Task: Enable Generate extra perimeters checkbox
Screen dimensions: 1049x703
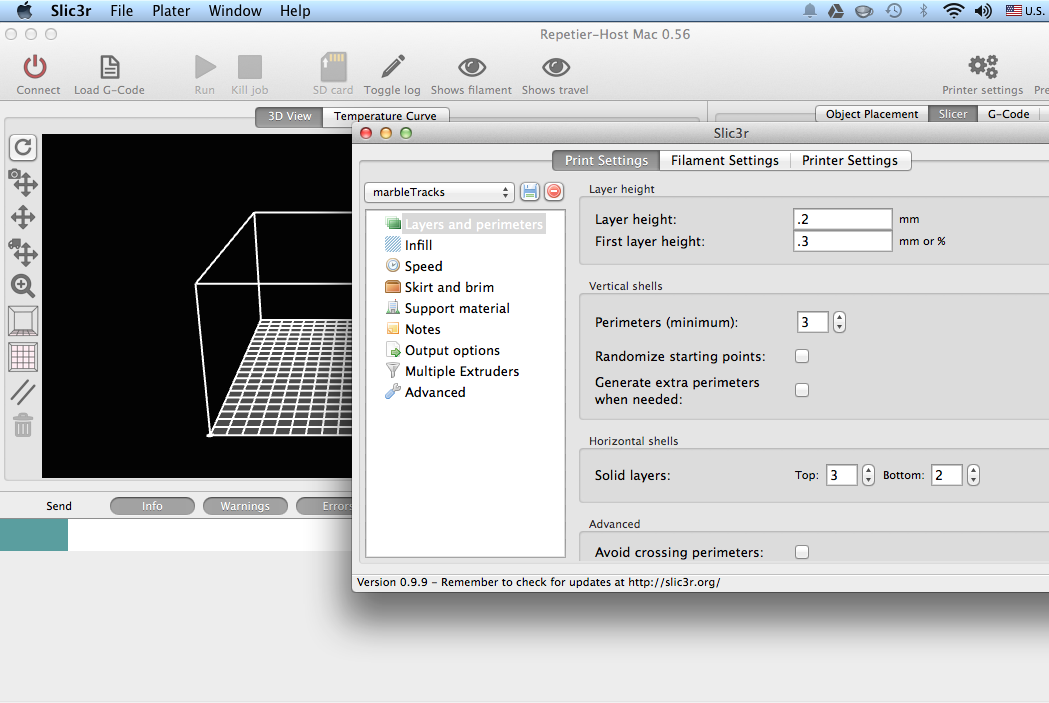Action: point(801,390)
